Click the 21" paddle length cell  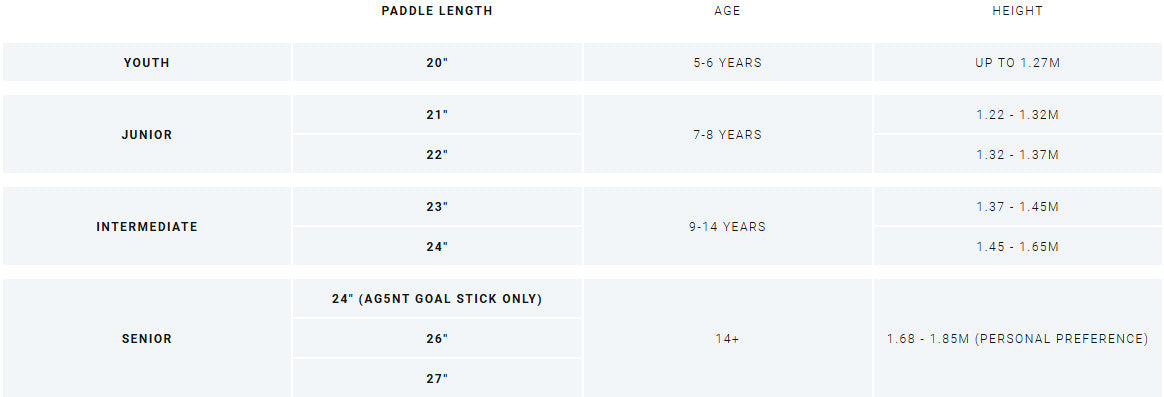tap(437, 114)
